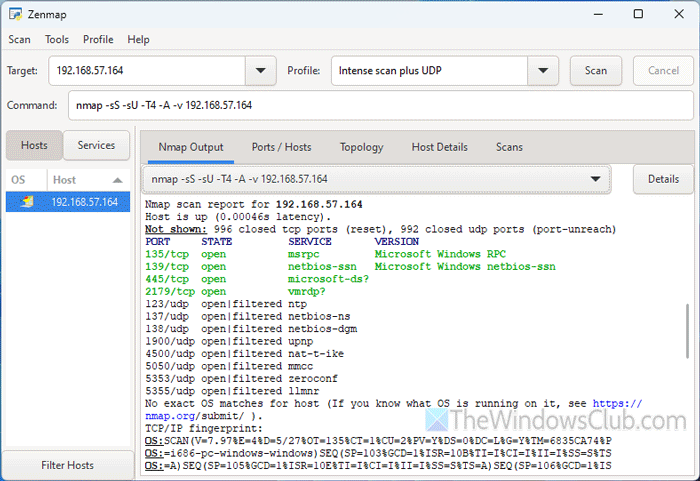
Task: Click the 445/tcp port entry
Action: coord(167,279)
